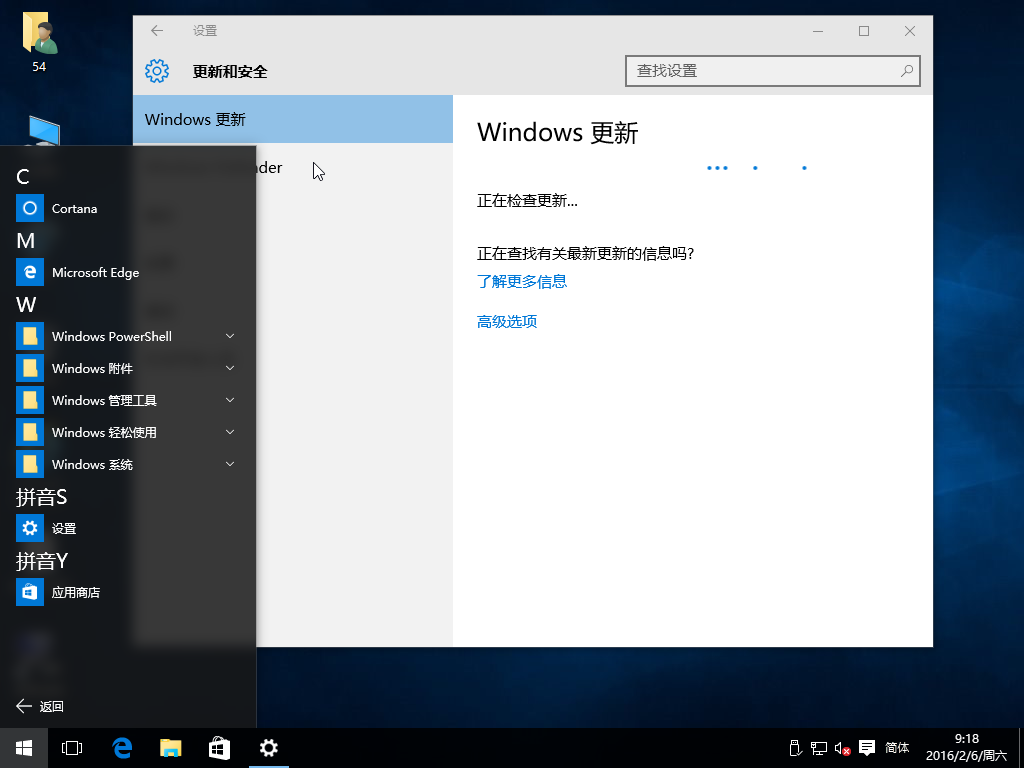Open the Action Center notification icon

pos(867,748)
